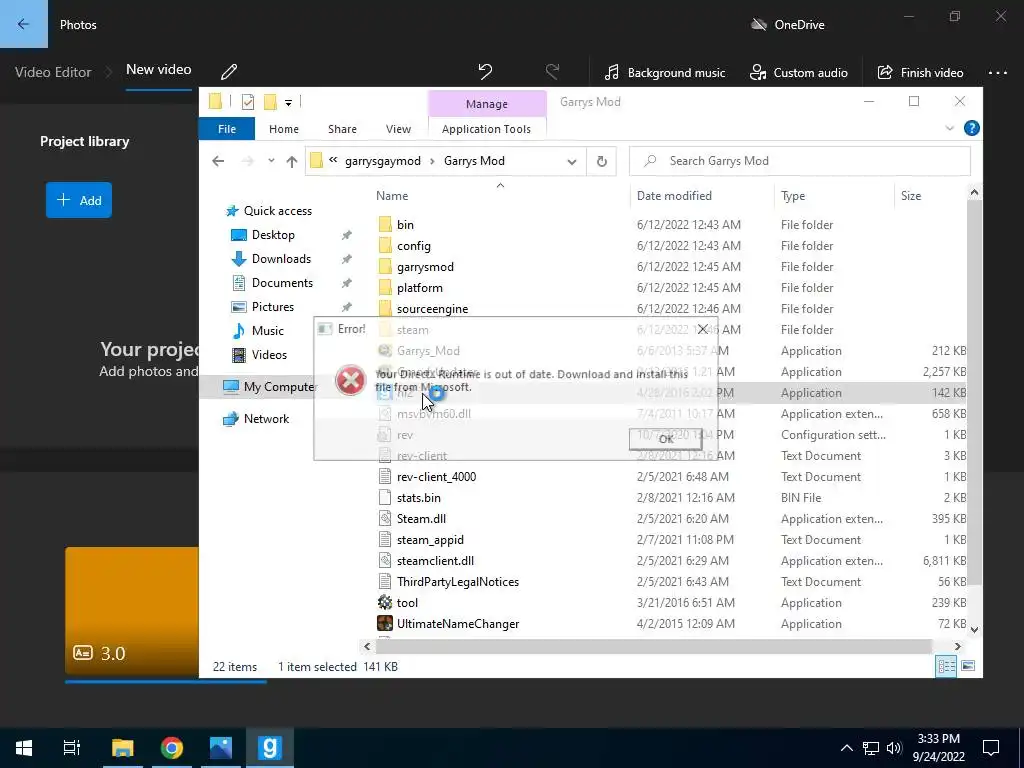Open Background music options
Image resolution: width=1024 pixels, height=768 pixels.
click(x=664, y=72)
